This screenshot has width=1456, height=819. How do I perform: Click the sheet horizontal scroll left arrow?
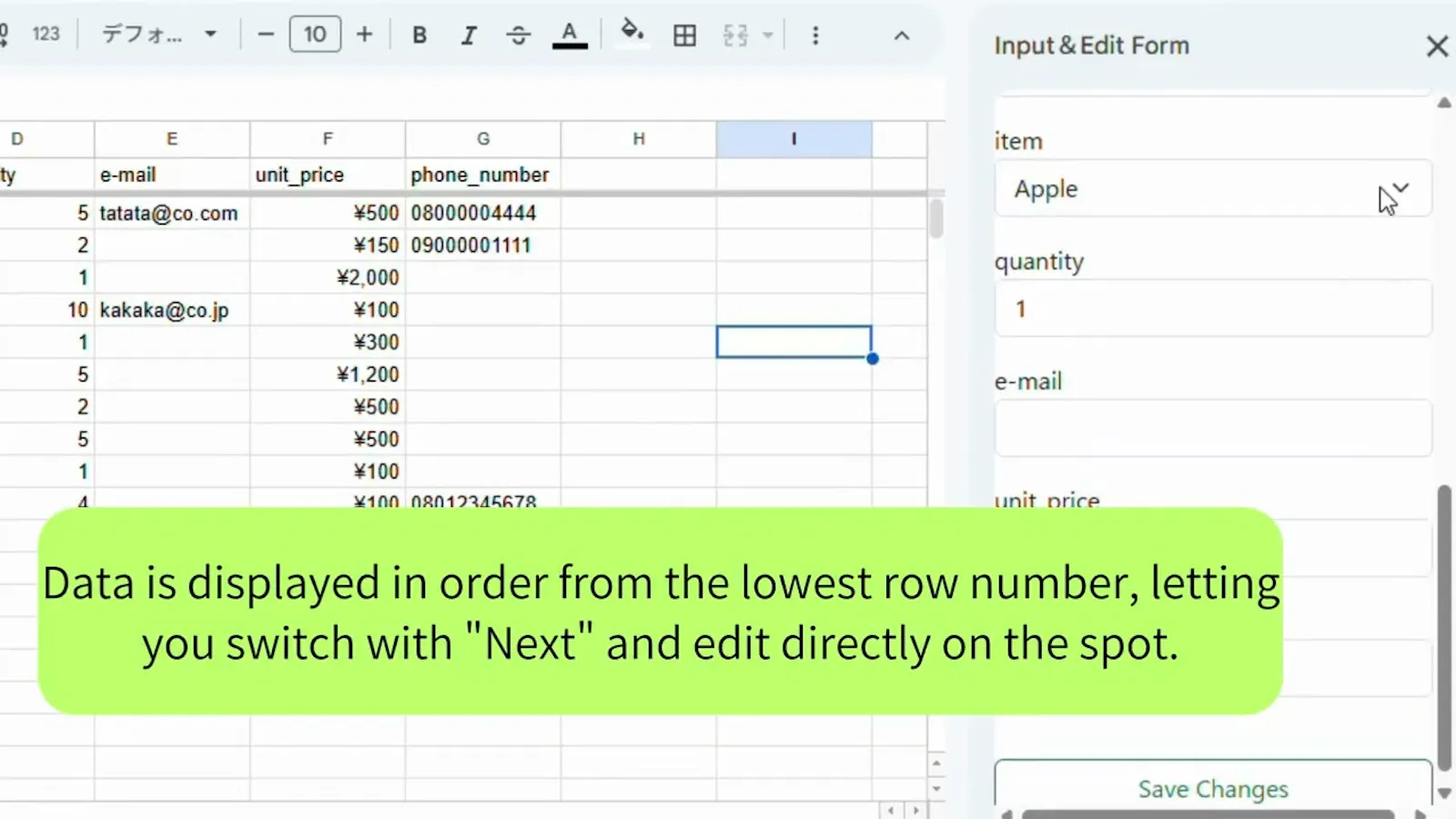(x=891, y=810)
